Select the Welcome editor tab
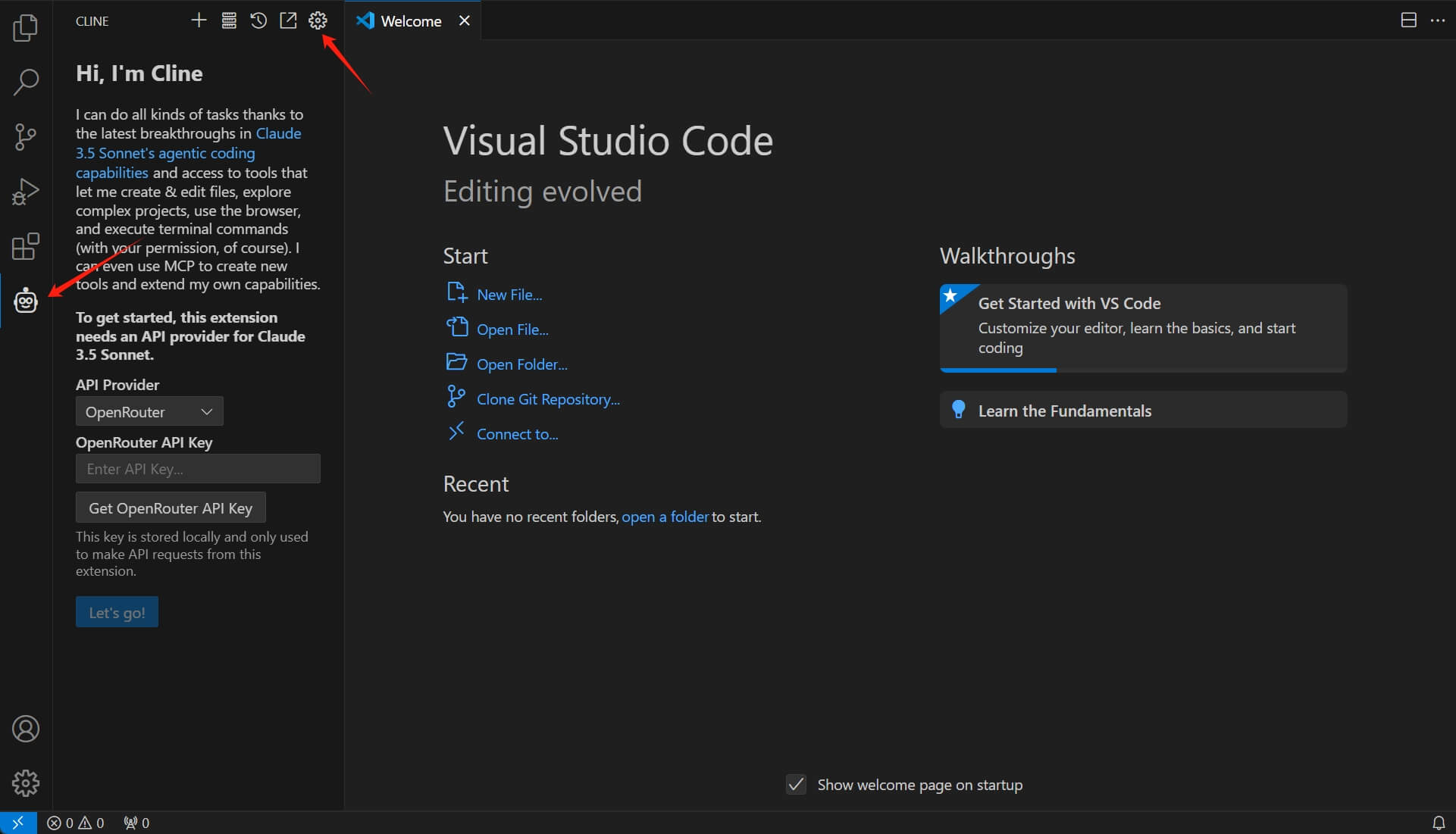The width and height of the screenshot is (1456, 834). pyautogui.click(x=411, y=21)
